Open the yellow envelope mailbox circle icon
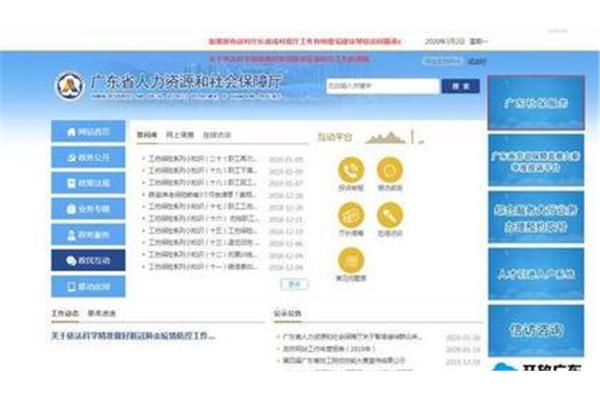The height and width of the screenshot is (400, 600). [351, 215]
